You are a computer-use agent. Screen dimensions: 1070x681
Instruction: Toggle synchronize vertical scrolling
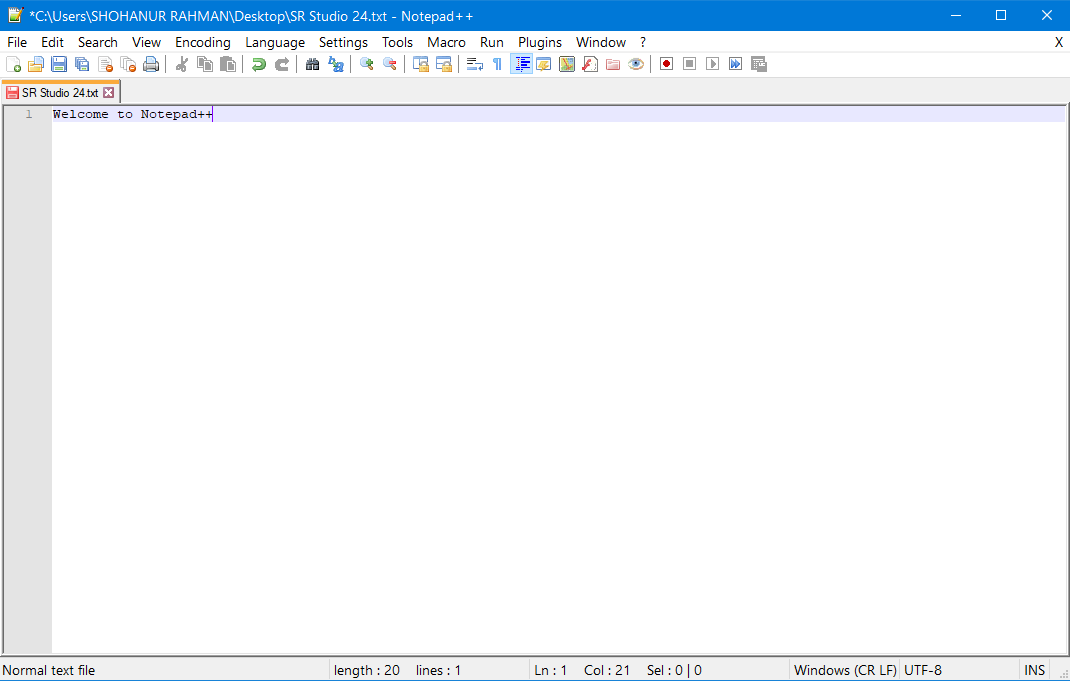coord(420,64)
